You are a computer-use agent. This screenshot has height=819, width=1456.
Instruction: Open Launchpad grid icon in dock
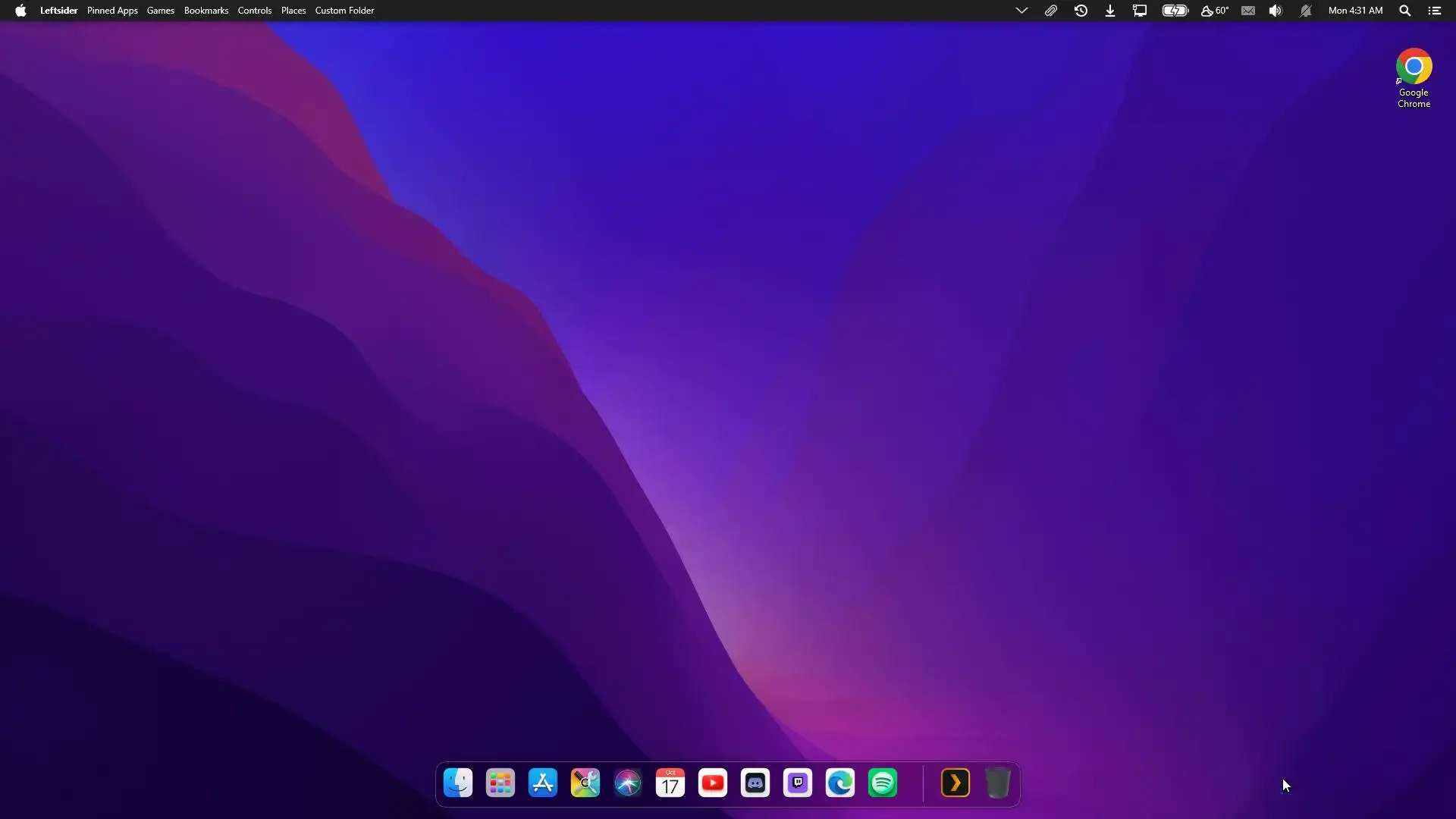tap(500, 783)
